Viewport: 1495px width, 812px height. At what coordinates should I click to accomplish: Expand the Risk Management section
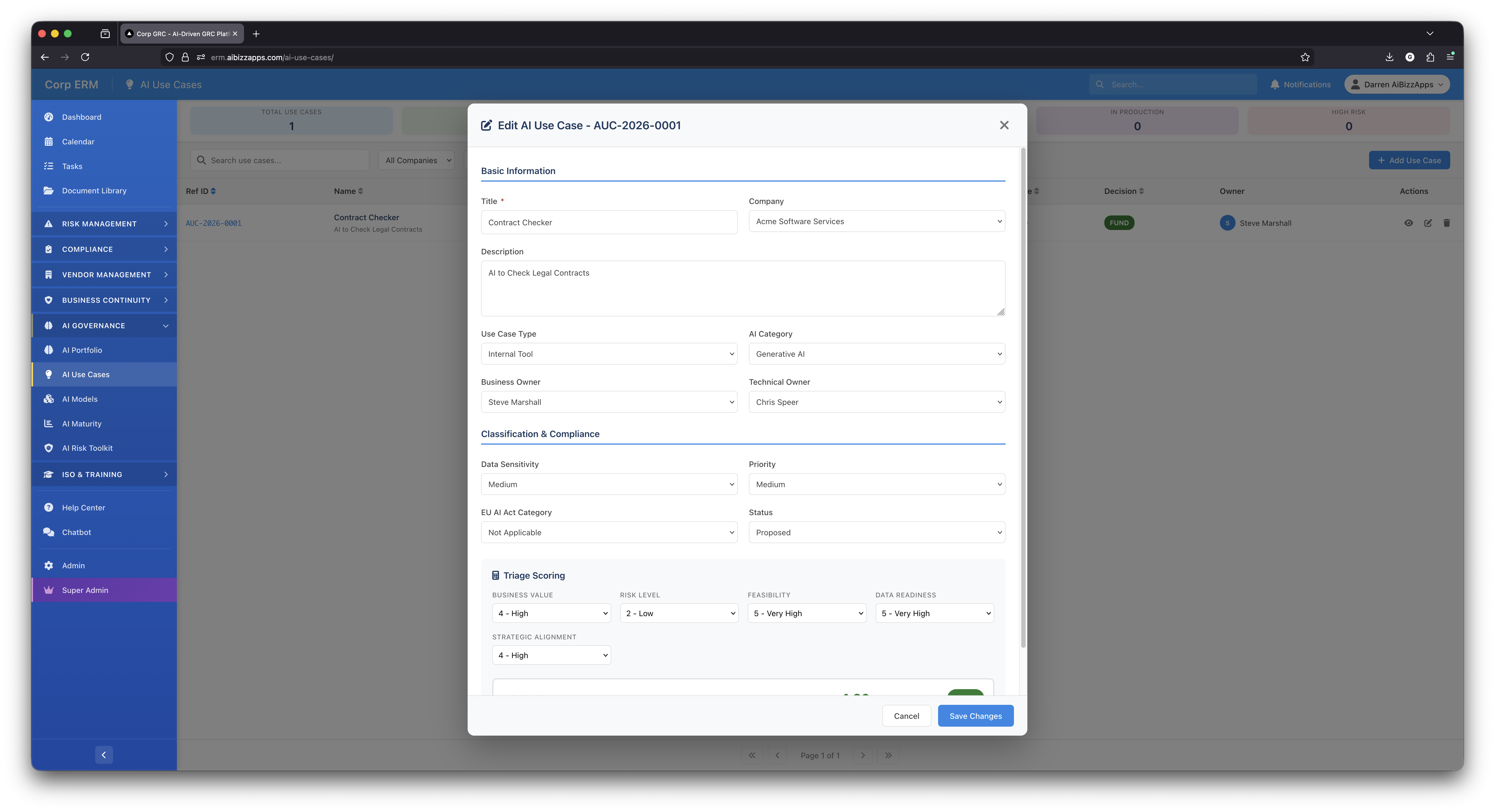pyautogui.click(x=99, y=223)
